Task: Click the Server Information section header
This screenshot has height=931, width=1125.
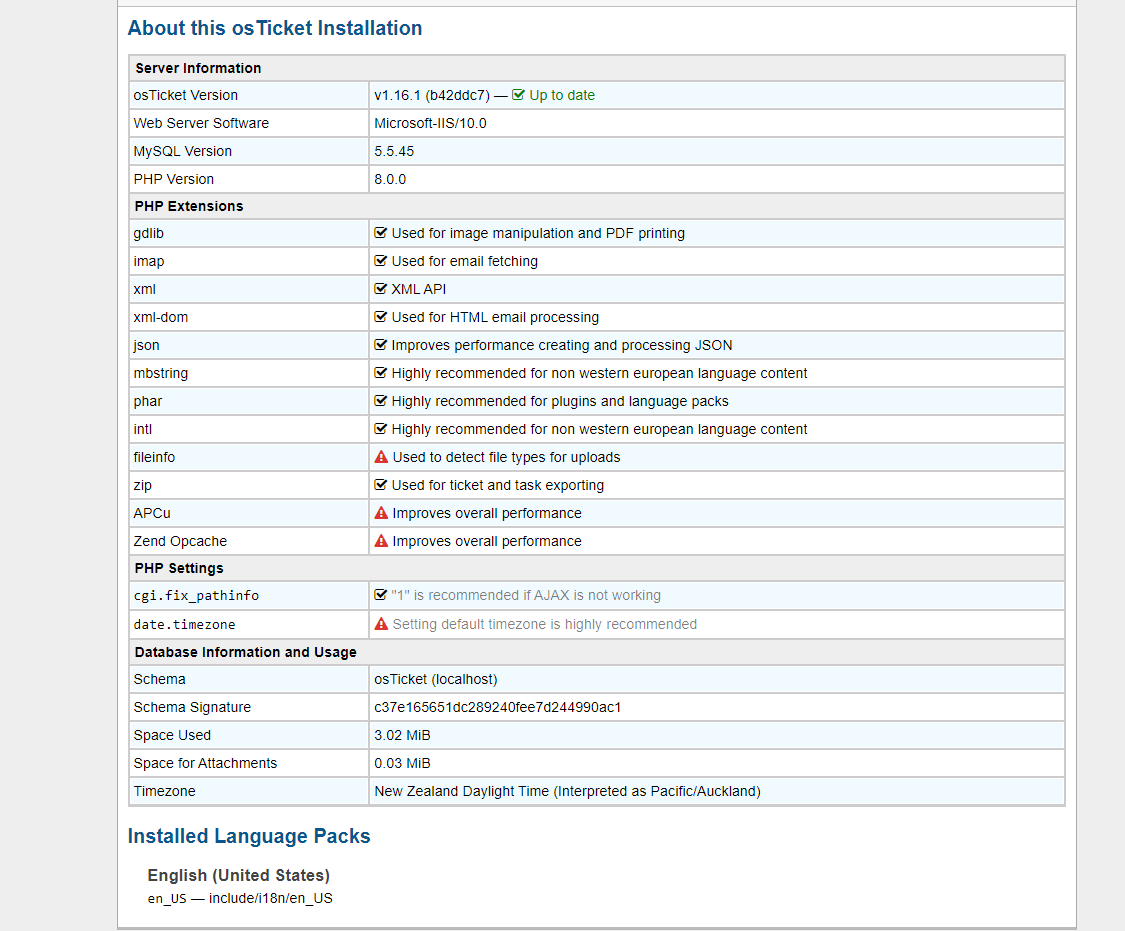Action: click(198, 68)
